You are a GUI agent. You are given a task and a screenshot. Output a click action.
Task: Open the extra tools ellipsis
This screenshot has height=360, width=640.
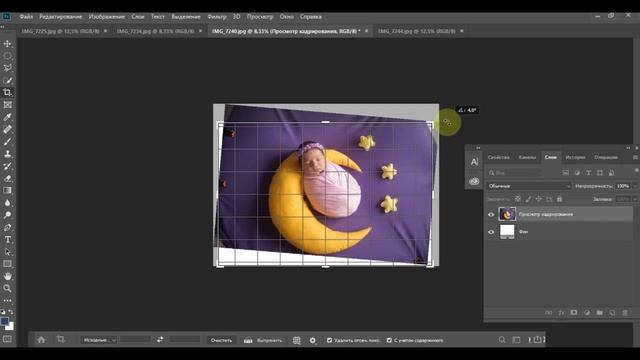coord(7,300)
